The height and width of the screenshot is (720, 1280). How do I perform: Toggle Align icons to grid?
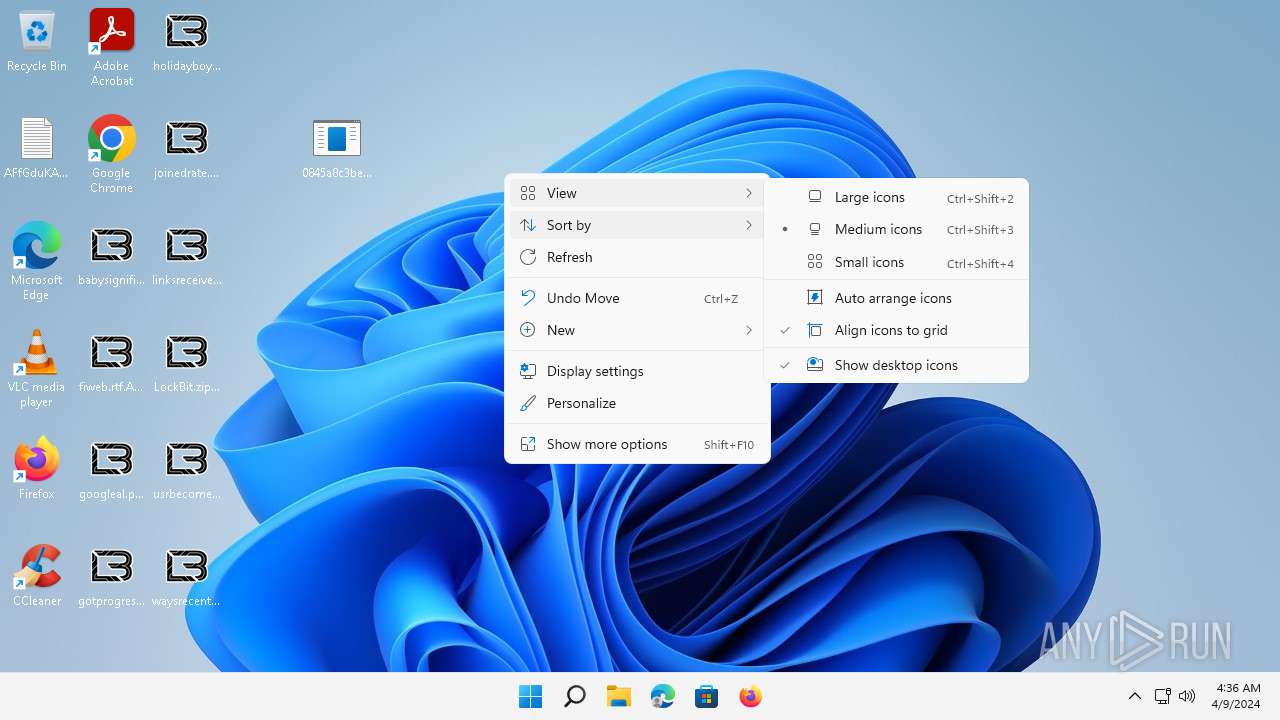point(896,330)
